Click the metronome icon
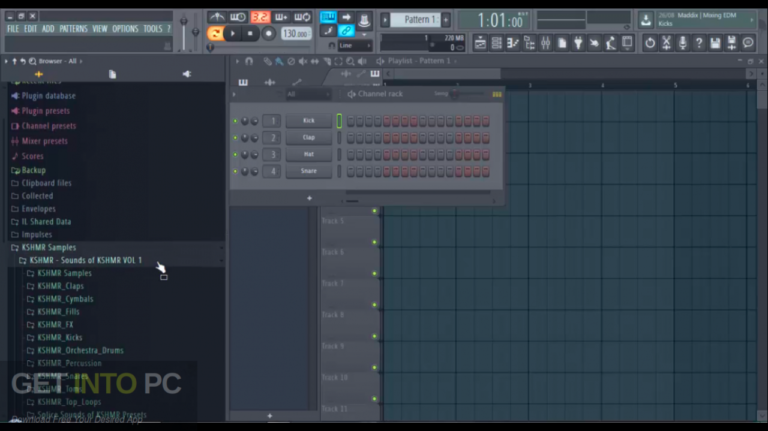This screenshot has height=431, width=768. (x=216, y=17)
